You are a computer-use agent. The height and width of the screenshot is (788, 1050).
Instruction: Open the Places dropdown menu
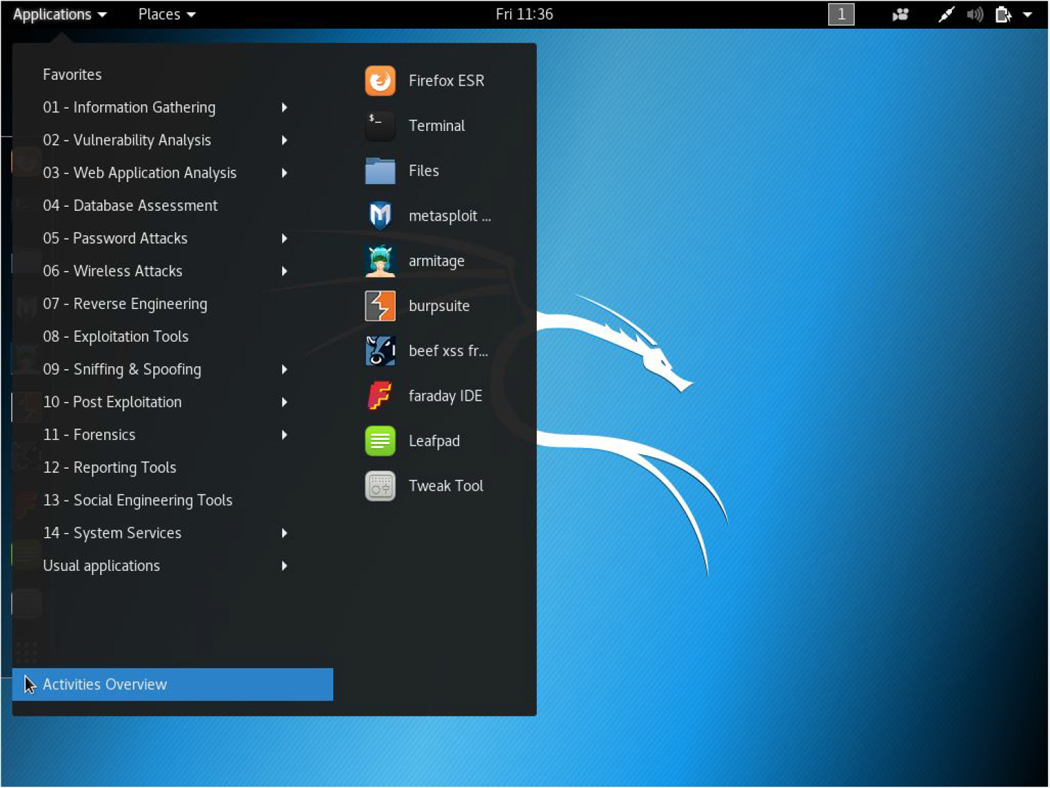pyautogui.click(x=166, y=14)
